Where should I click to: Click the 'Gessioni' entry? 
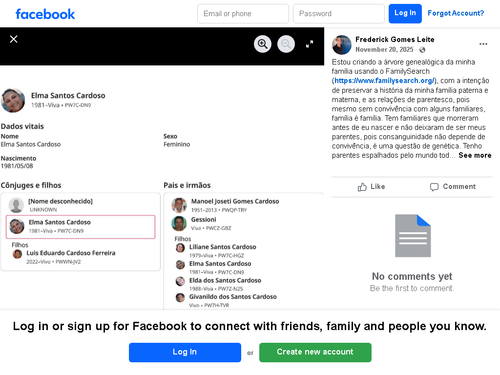coord(204,220)
